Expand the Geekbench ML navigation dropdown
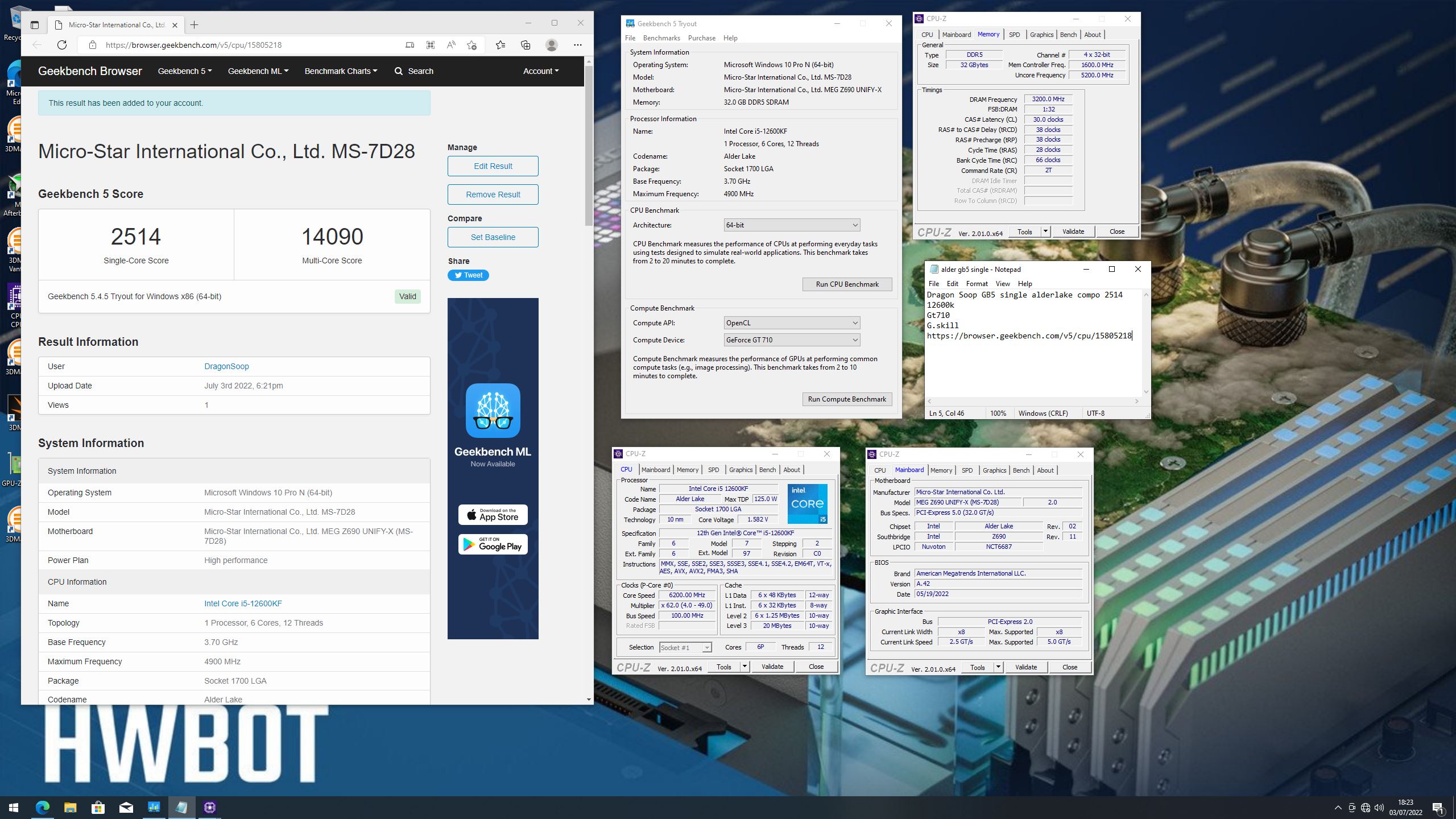 pos(258,71)
